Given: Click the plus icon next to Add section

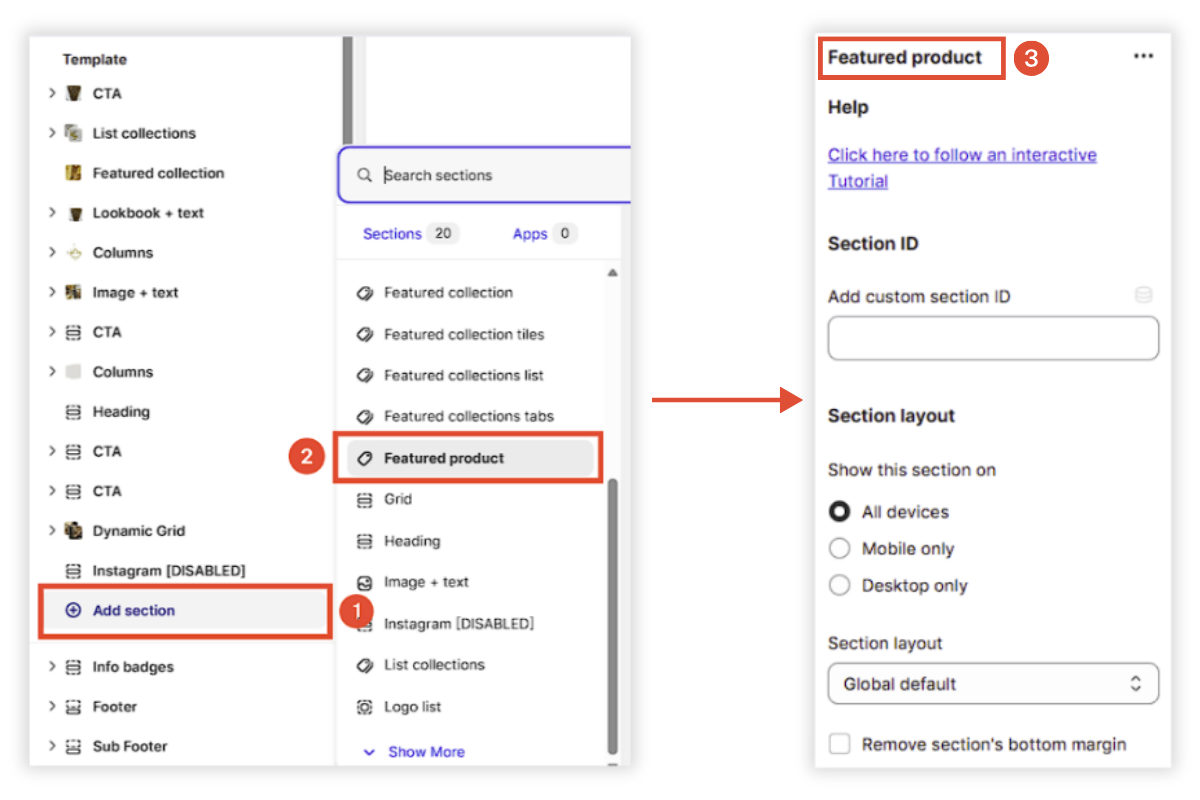Looking at the screenshot, I should click(x=75, y=611).
